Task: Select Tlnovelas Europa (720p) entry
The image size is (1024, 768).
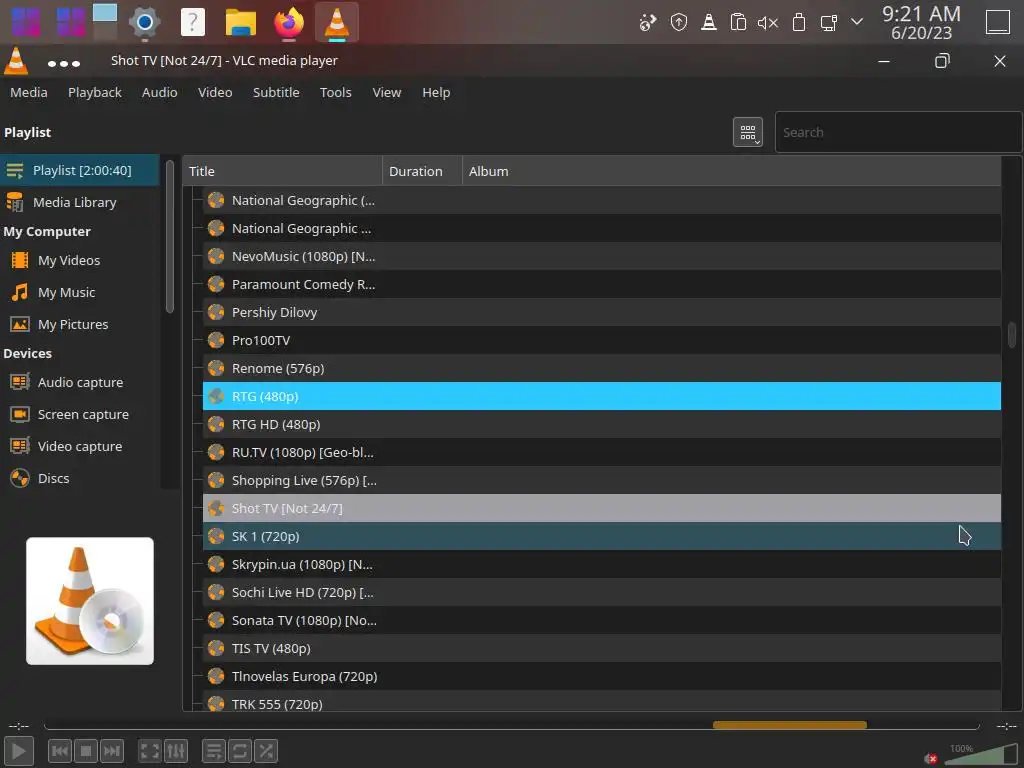Action: point(601,677)
